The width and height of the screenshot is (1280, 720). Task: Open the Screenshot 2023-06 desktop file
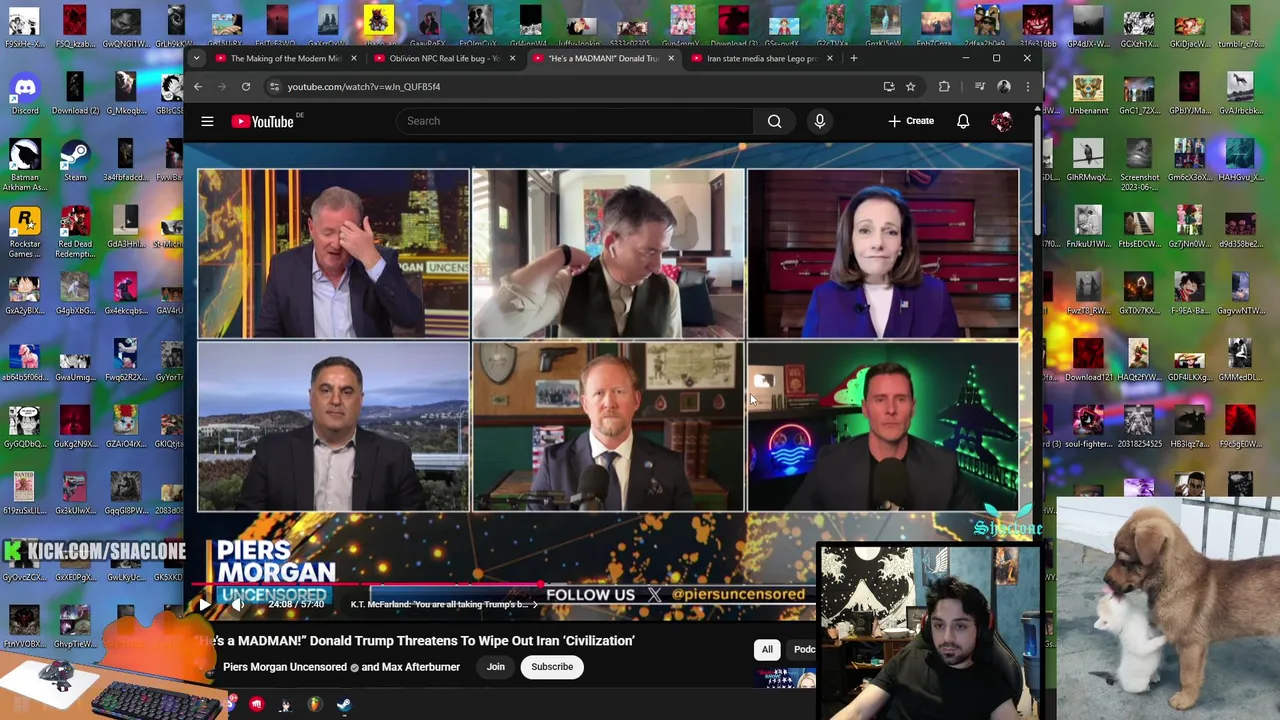(1139, 165)
